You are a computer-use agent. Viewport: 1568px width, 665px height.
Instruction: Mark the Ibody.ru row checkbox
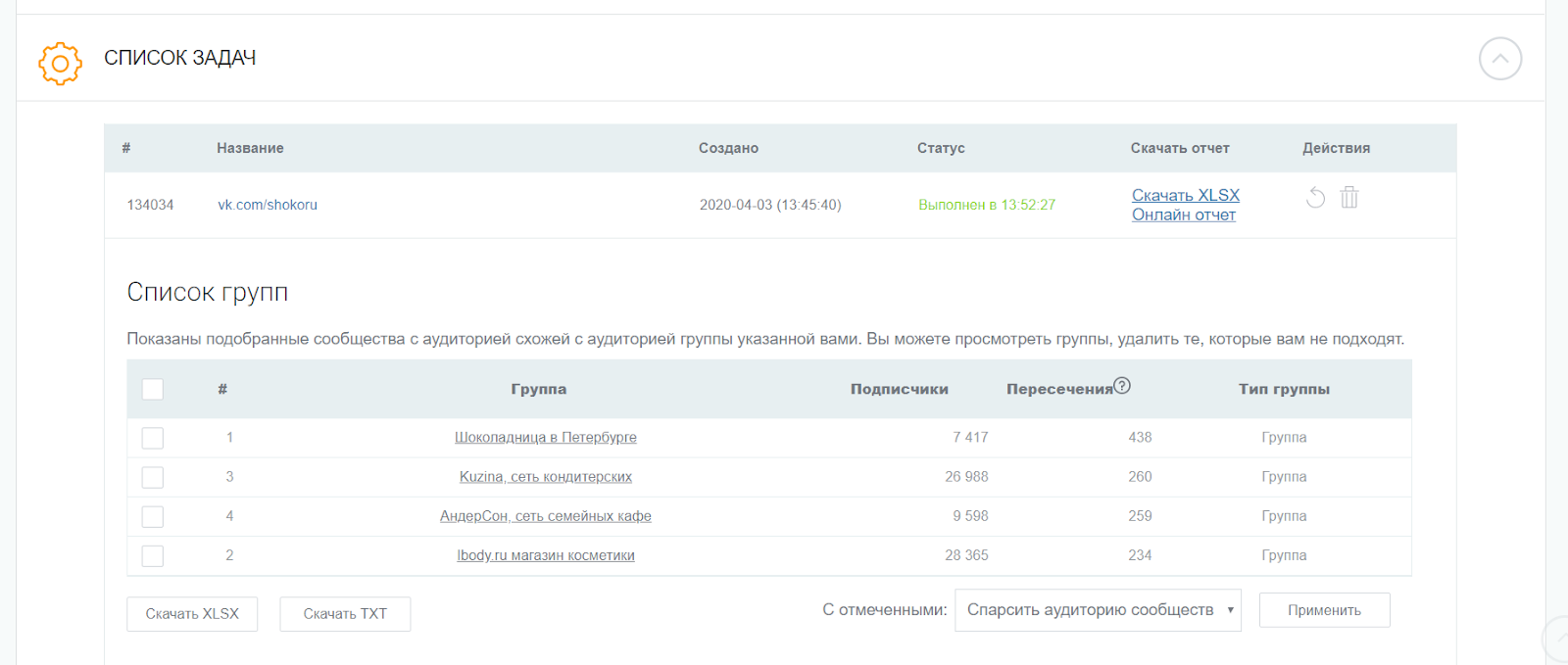[153, 555]
